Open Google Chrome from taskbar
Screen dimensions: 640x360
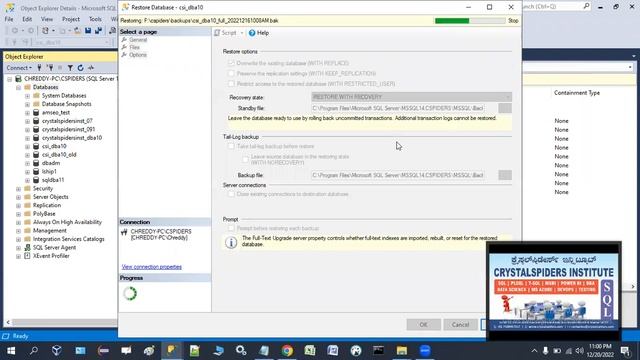[x=287, y=351]
